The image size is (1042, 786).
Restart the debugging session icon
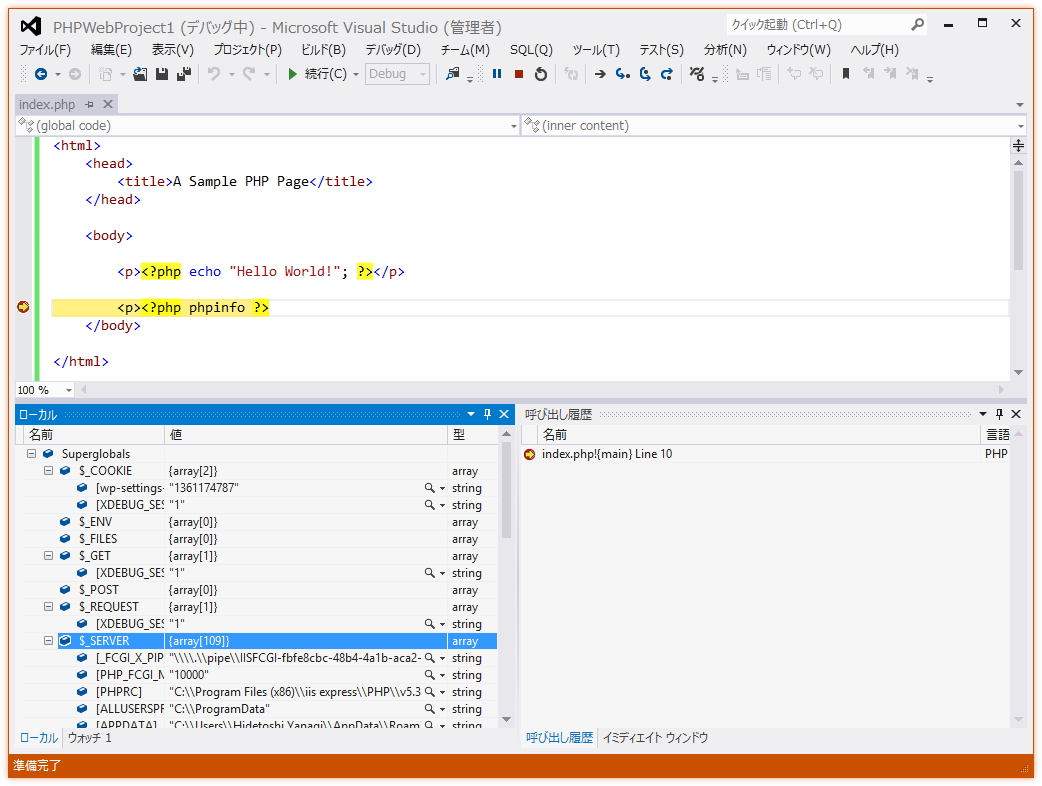pos(541,74)
